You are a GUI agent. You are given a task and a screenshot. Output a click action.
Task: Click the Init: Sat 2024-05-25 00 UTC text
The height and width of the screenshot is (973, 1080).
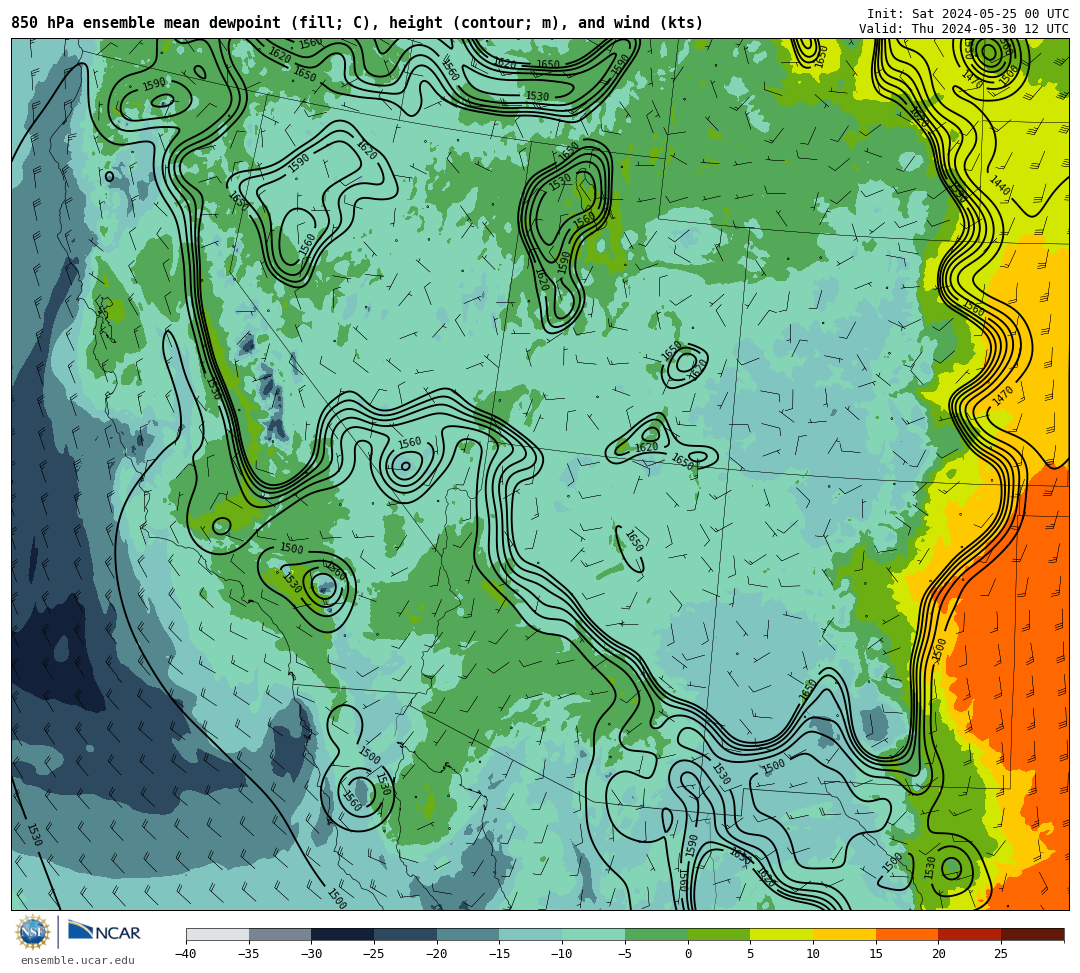(968, 14)
